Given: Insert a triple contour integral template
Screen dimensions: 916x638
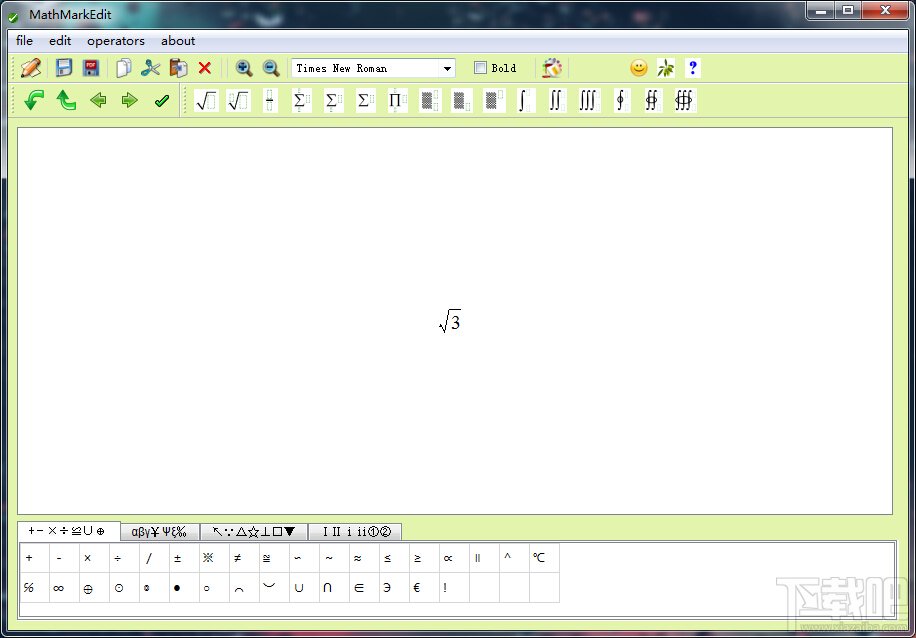Looking at the screenshot, I should click(684, 100).
